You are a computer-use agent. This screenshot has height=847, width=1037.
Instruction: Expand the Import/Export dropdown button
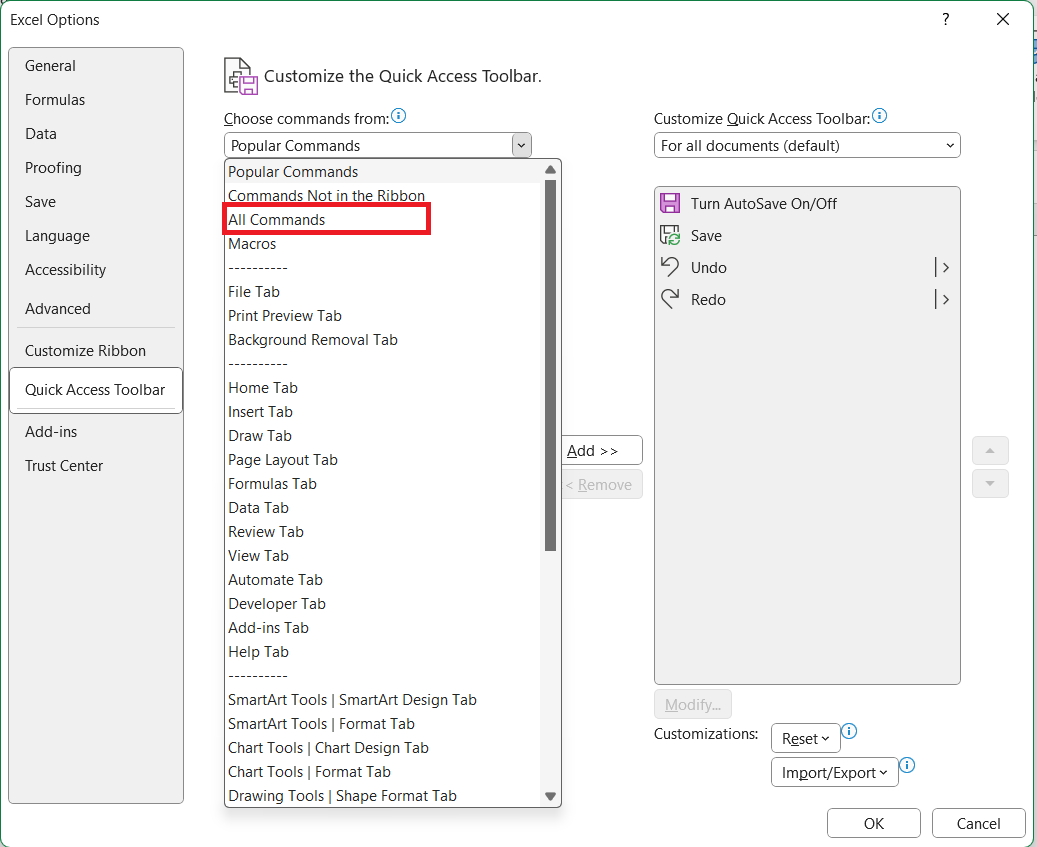835,772
